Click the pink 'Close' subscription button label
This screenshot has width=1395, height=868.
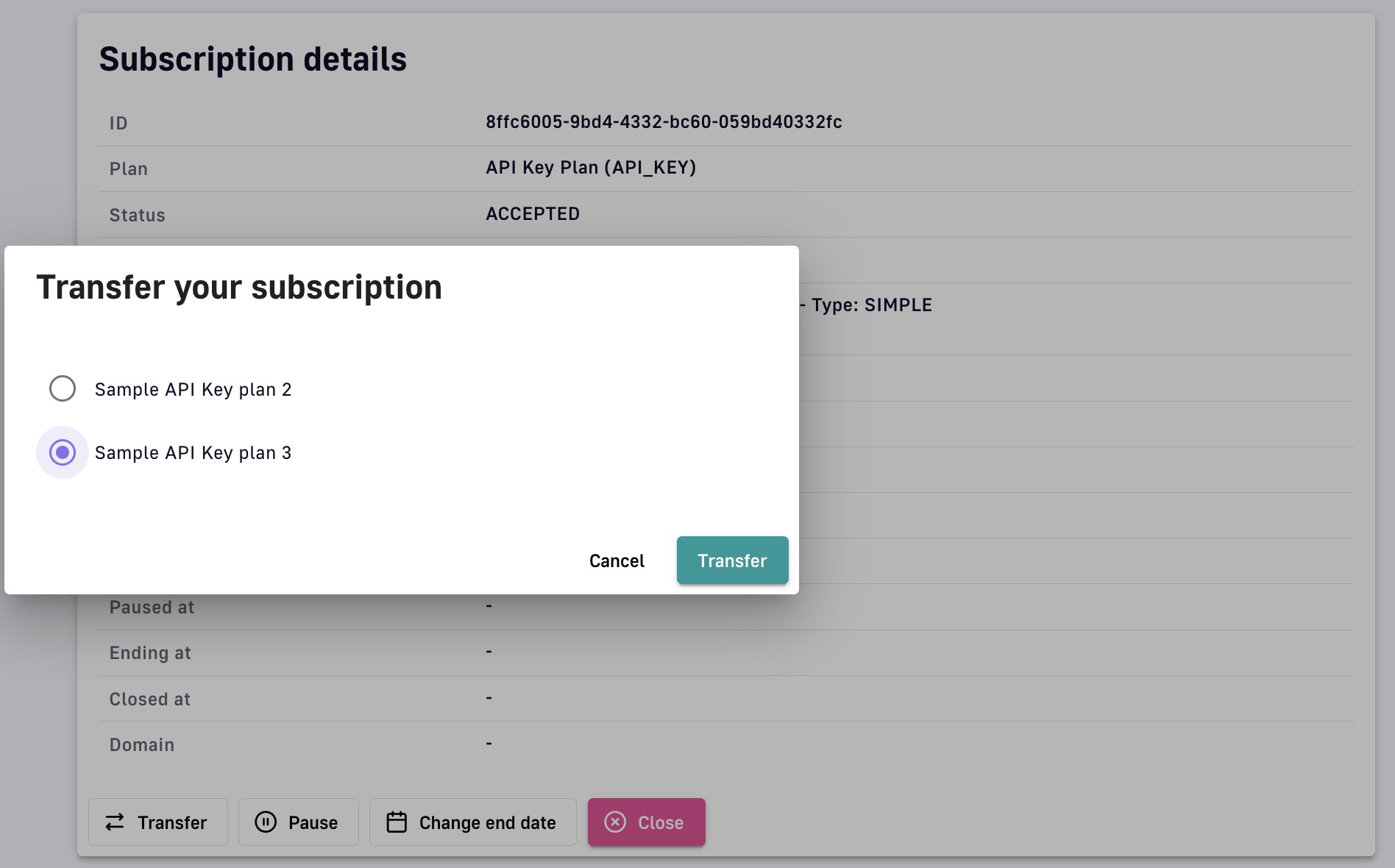660,822
